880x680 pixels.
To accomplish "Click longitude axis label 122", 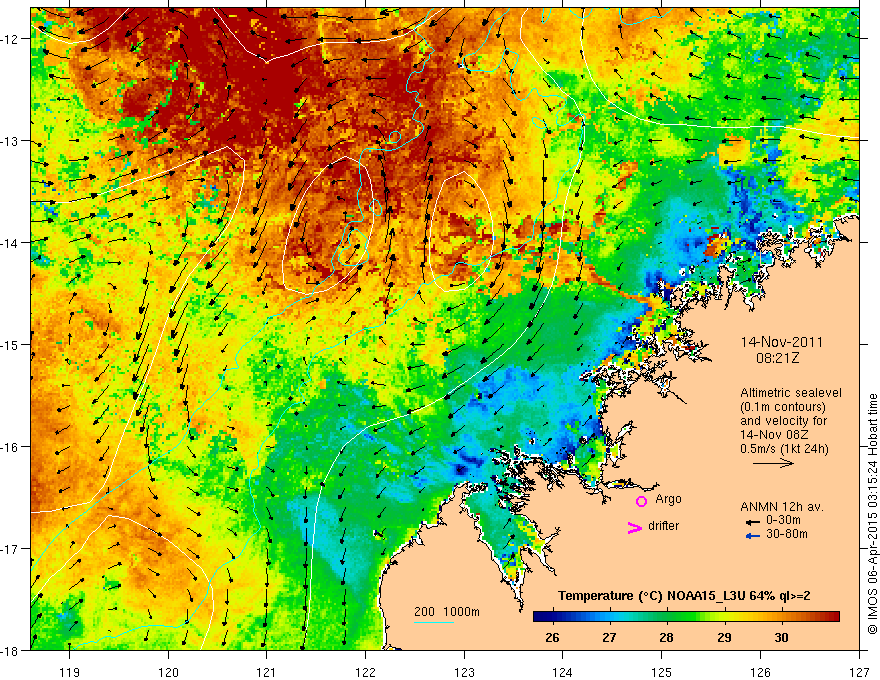I will (x=366, y=673).
